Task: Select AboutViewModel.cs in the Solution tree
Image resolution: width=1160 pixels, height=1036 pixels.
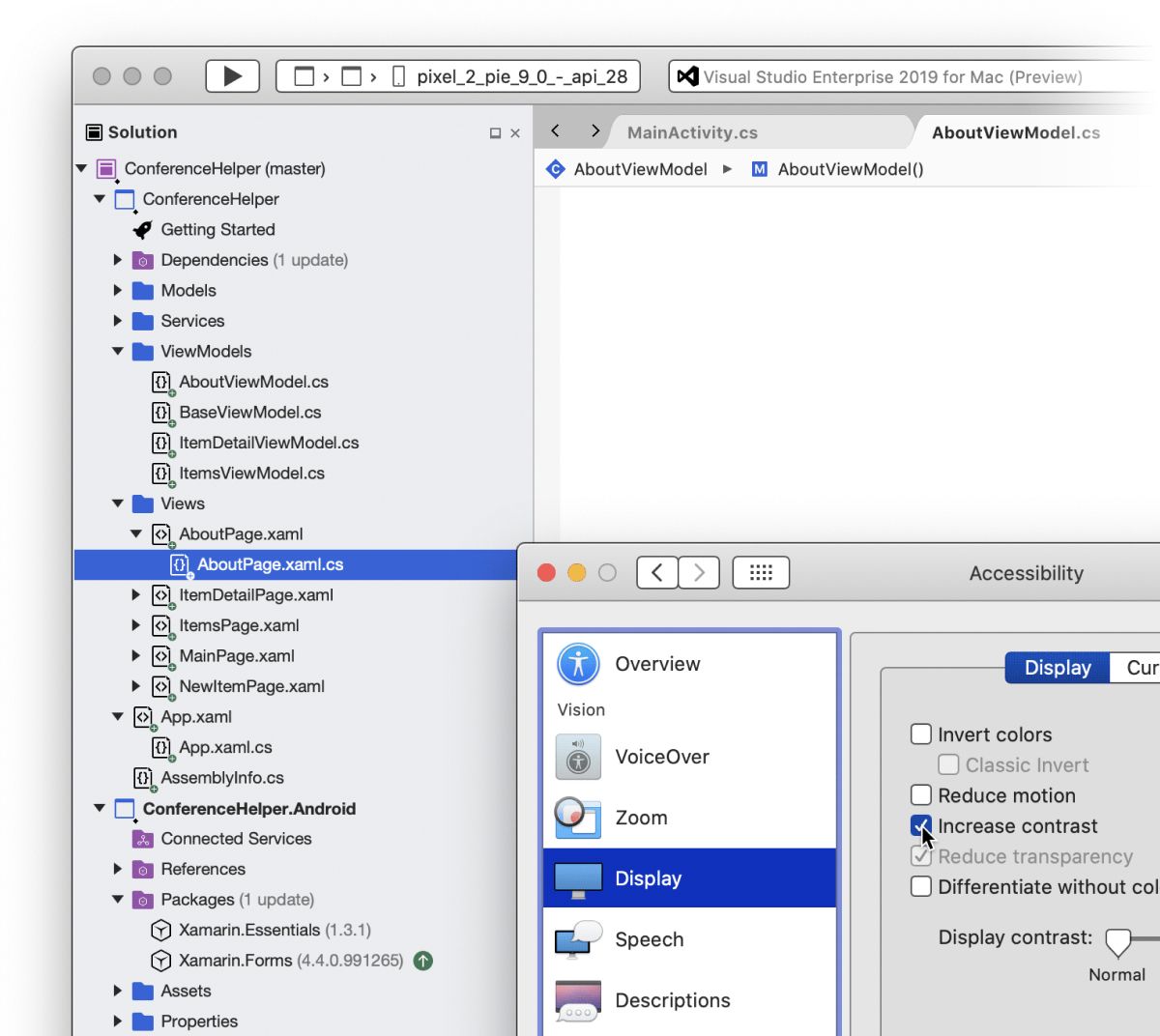Action: (253, 382)
